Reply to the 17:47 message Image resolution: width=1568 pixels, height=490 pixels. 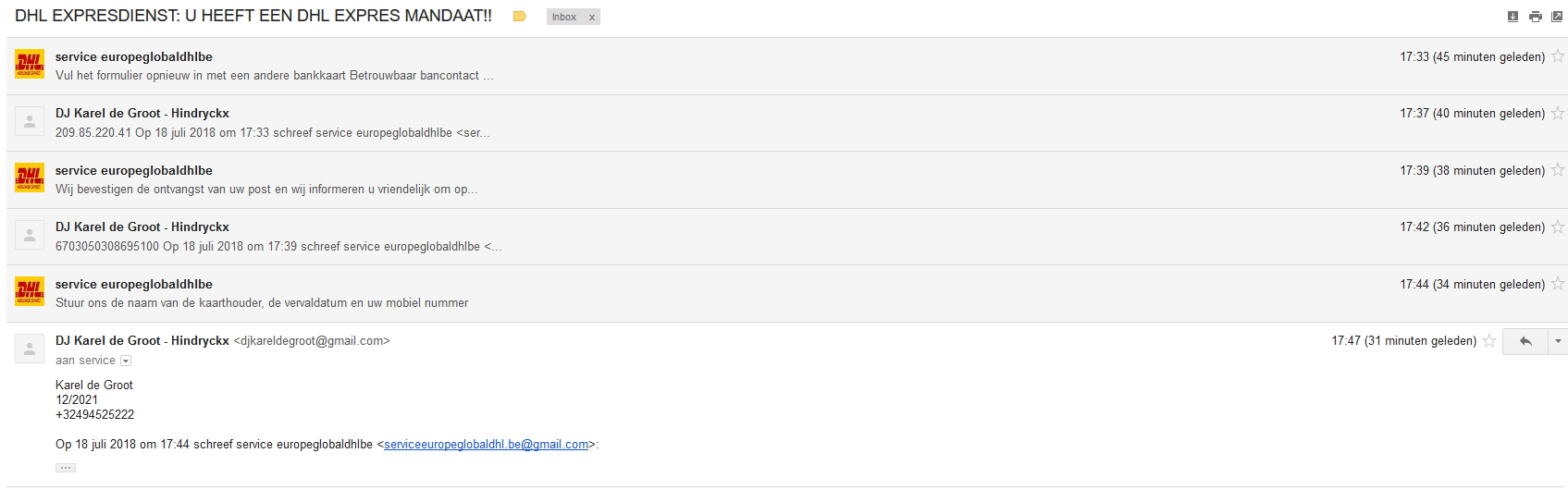[x=1525, y=341]
